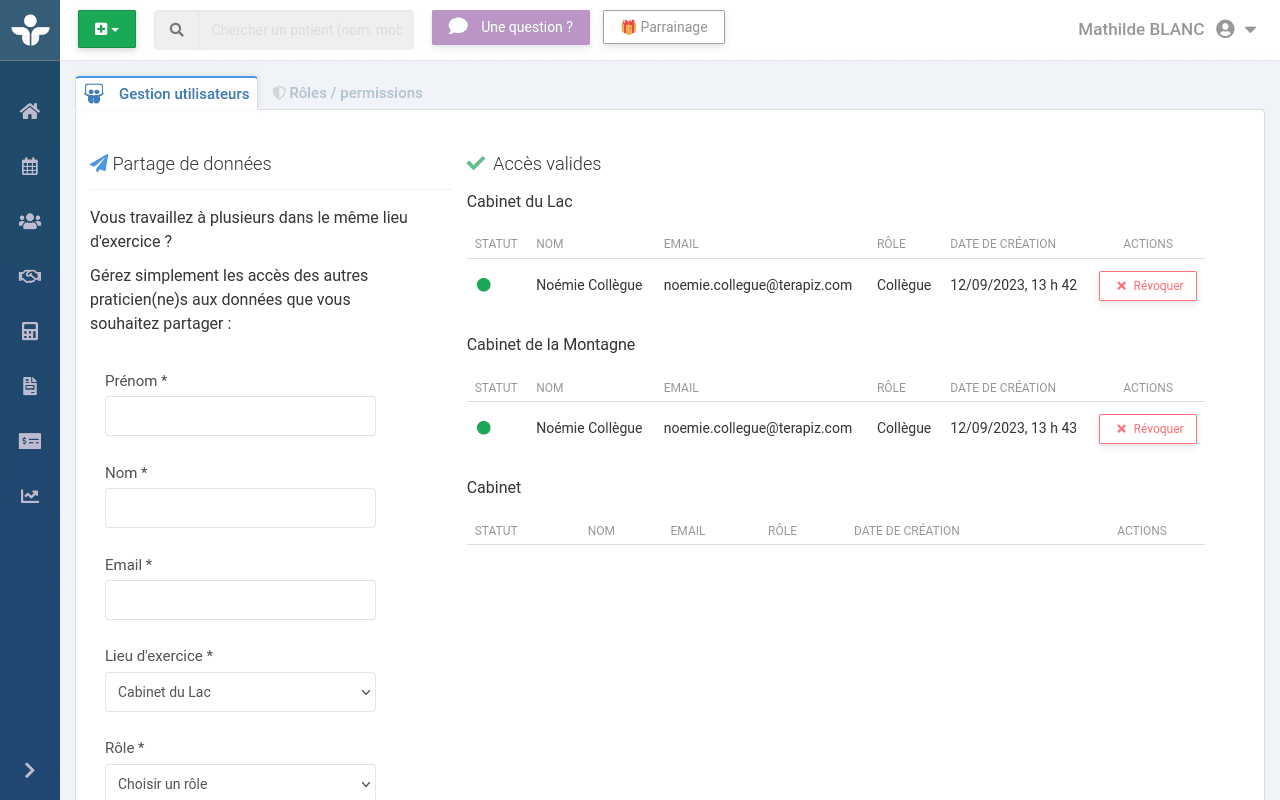The height and width of the screenshot is (800, 1280).
Task: Click into the Prénom field
Action: click(x=240, y=416)
